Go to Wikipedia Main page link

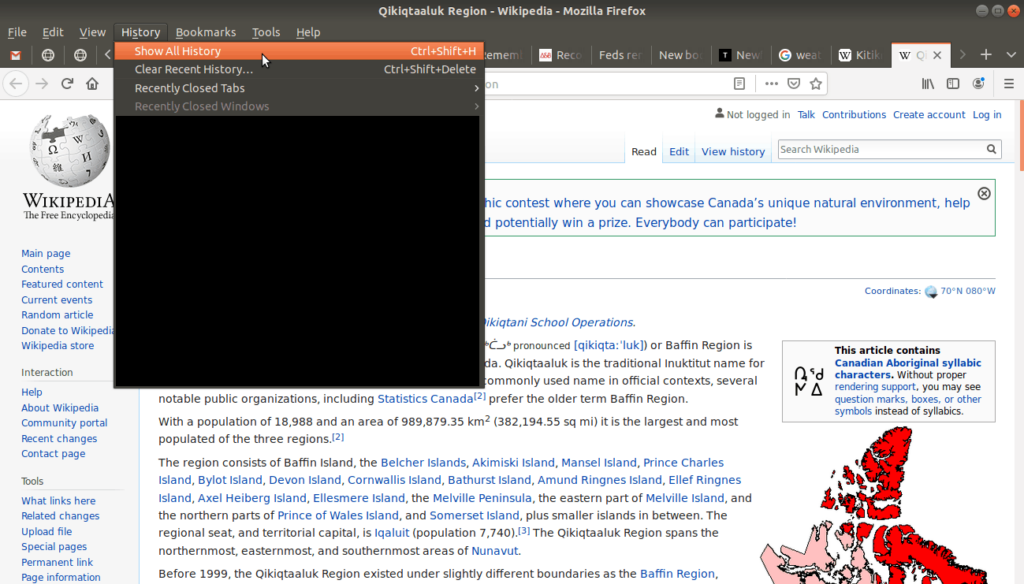click(46, 253)
